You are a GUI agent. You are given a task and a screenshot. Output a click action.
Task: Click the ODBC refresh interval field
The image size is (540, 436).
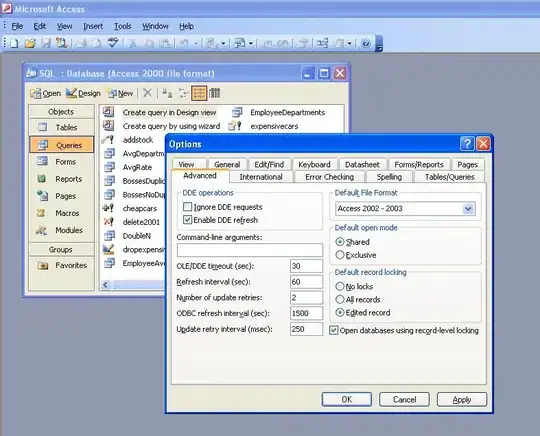coord(306,313)
